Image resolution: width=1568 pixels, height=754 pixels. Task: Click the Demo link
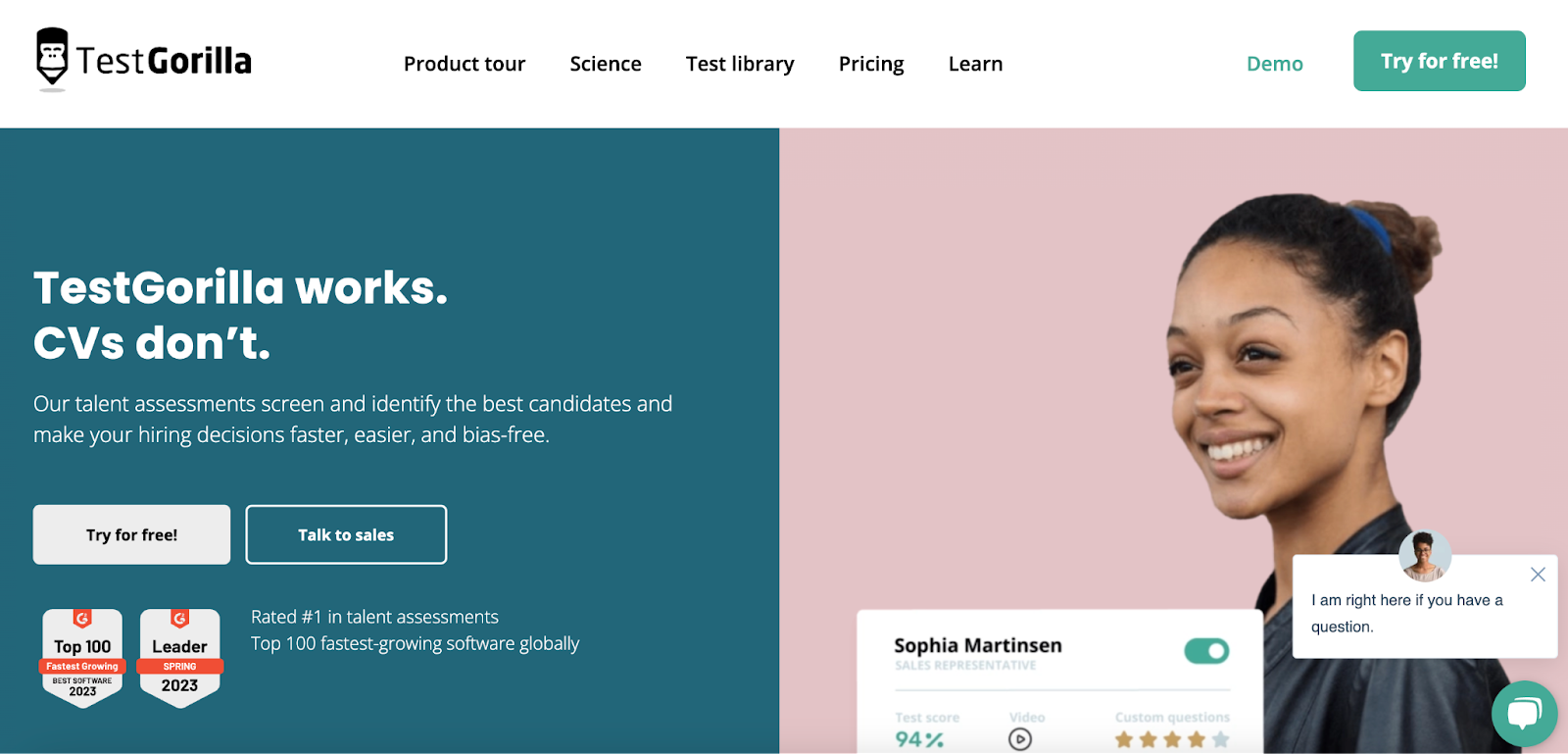click(x=1274, y=64)
